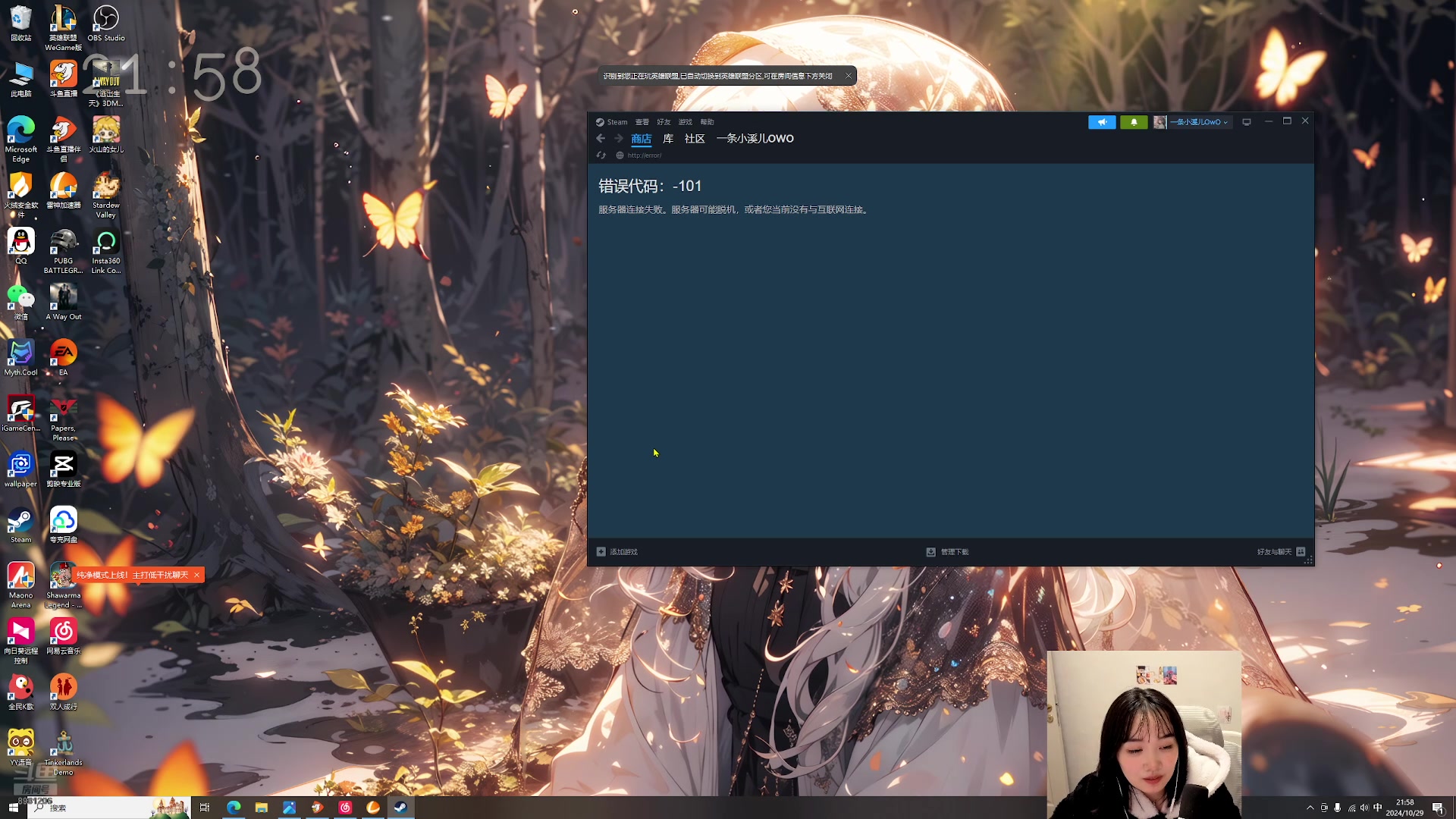Open the 查看 (View) menu in Steam
Screen dimensions: 1456x819
click(642, 122)
